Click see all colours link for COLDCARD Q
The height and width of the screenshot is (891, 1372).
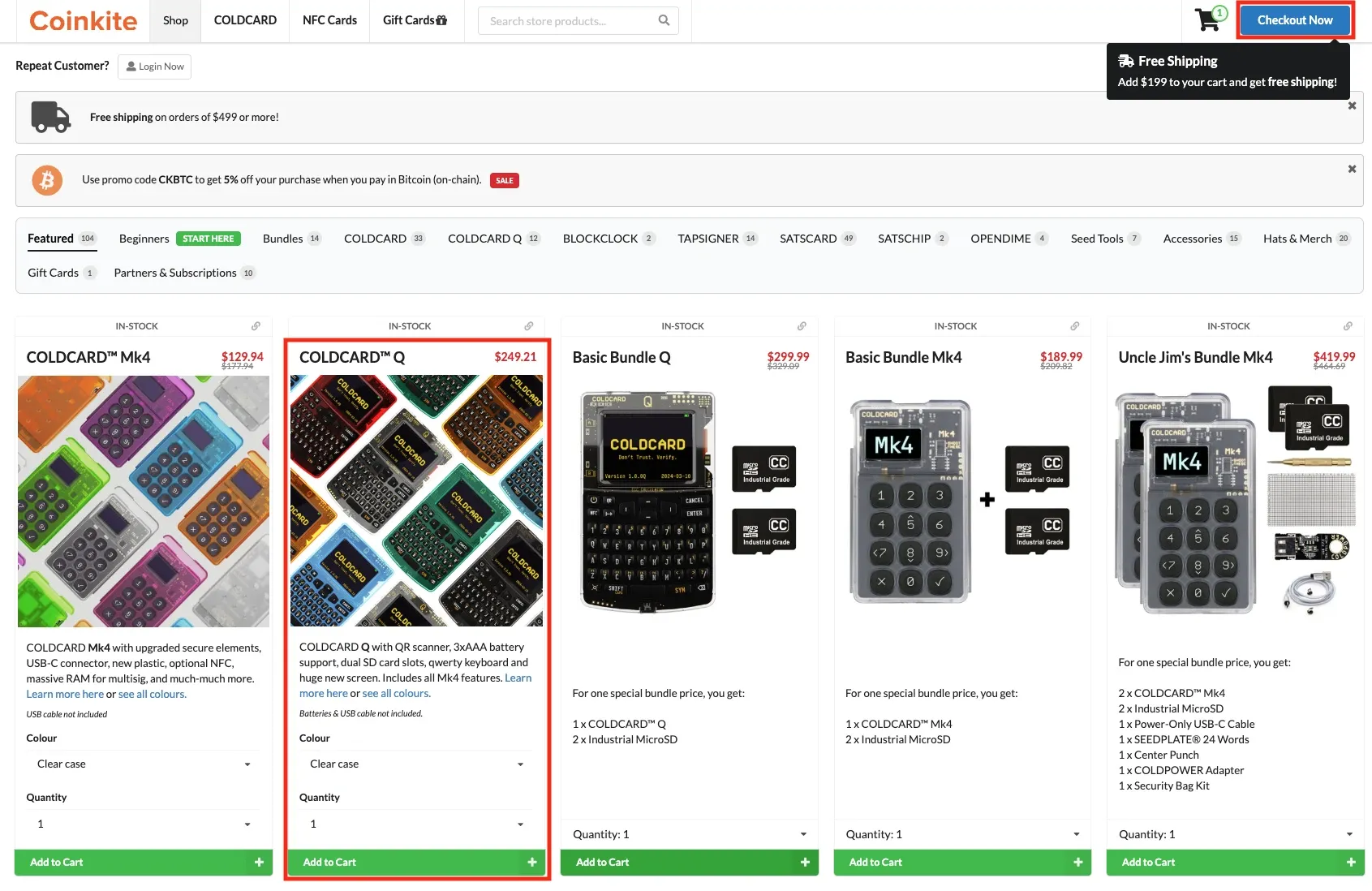tap(397, 694)
